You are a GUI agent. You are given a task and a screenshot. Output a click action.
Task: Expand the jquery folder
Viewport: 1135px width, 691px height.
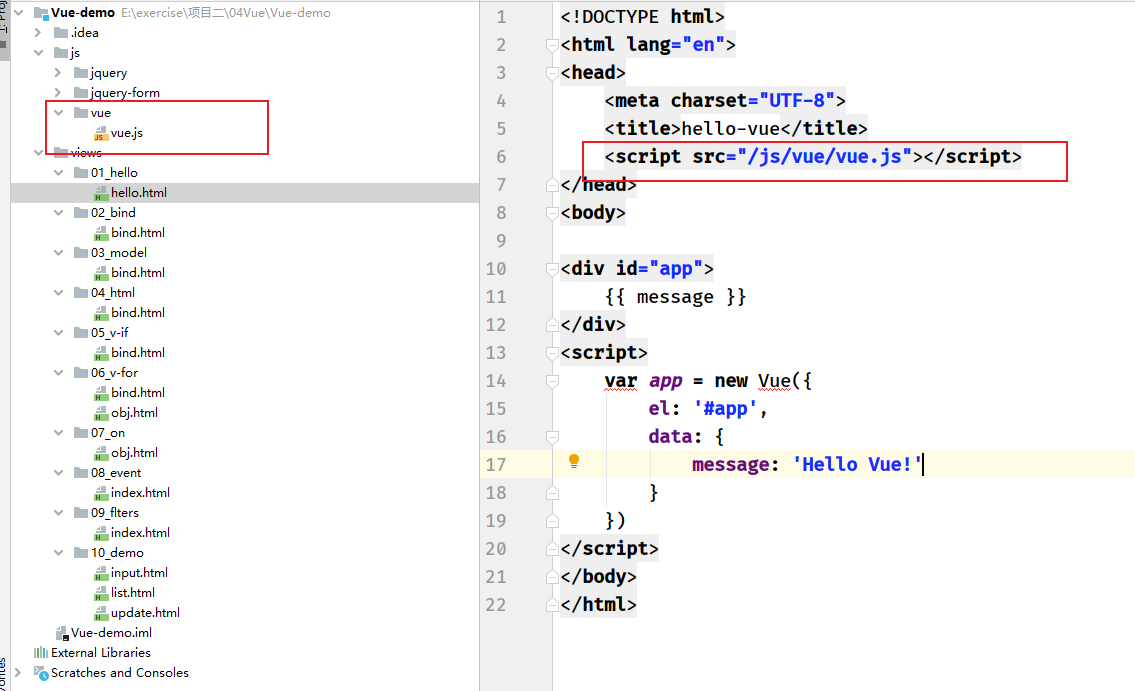click(58, 72)
